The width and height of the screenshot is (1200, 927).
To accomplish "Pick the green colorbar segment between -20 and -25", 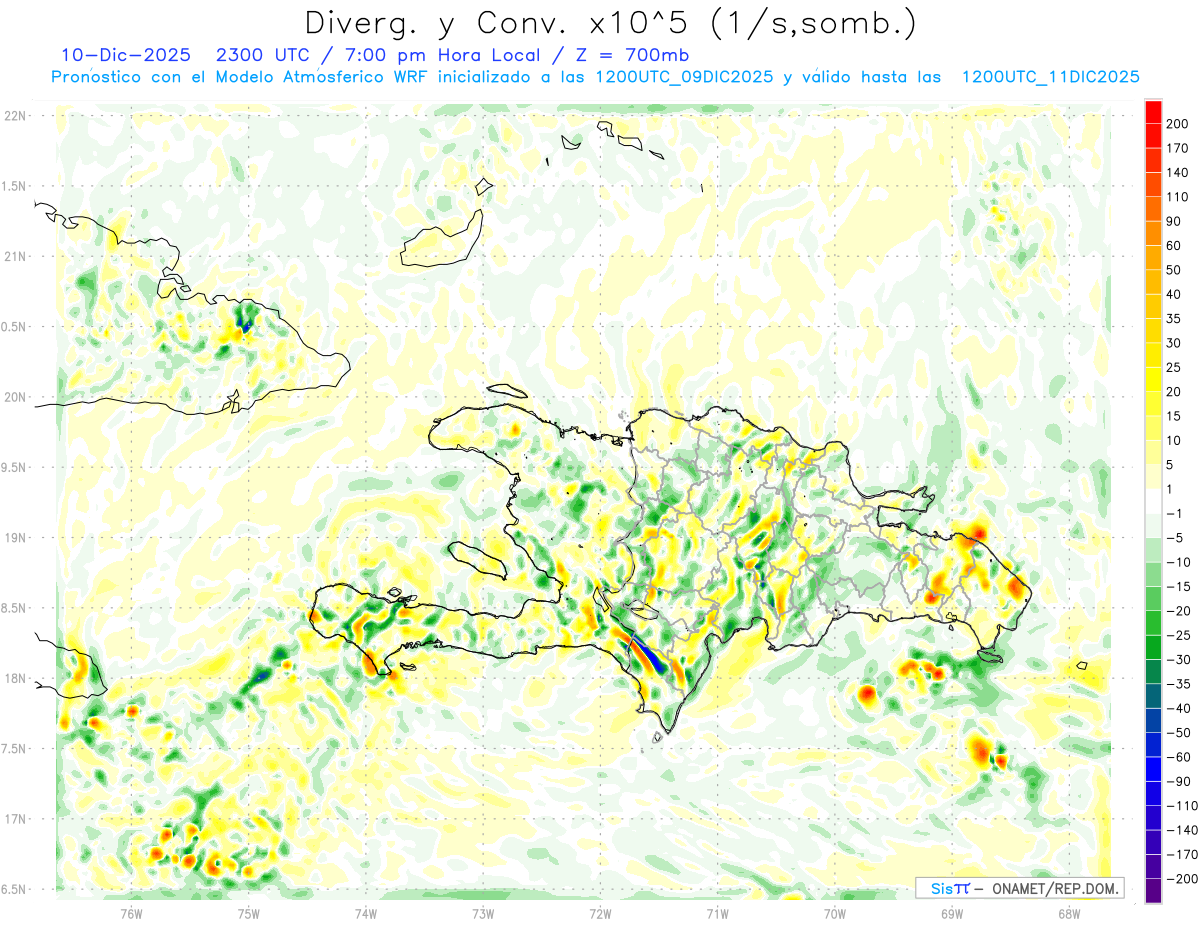I will [x=1153, y=623].
